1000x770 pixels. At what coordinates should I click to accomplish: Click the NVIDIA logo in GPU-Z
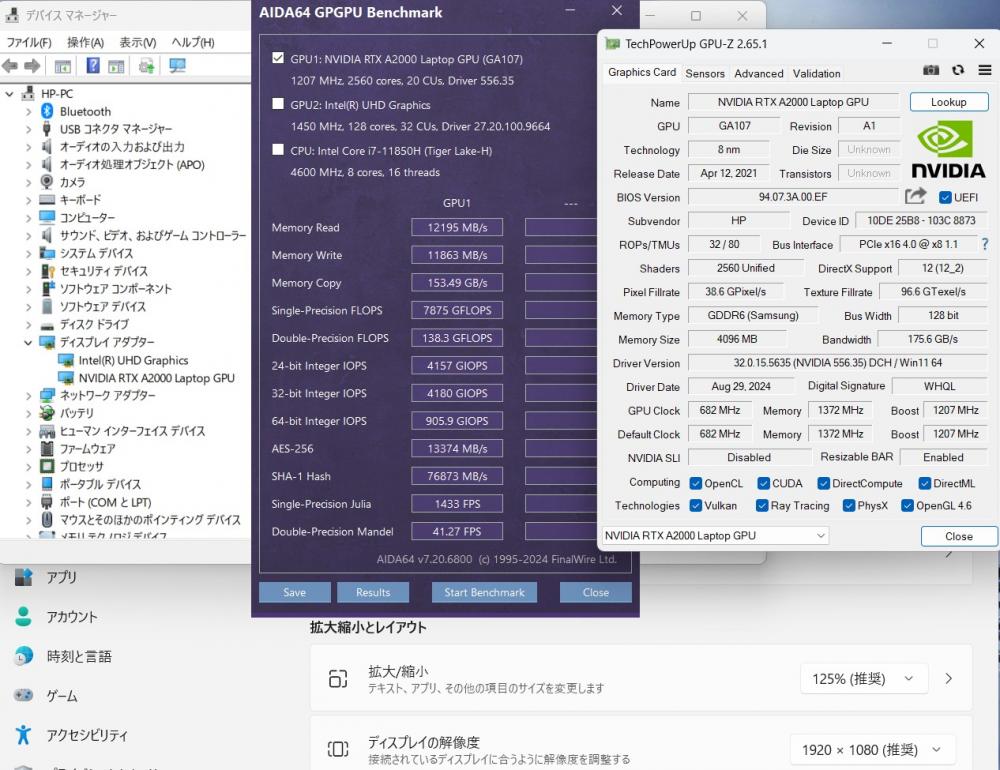click(x=948, y=150)
